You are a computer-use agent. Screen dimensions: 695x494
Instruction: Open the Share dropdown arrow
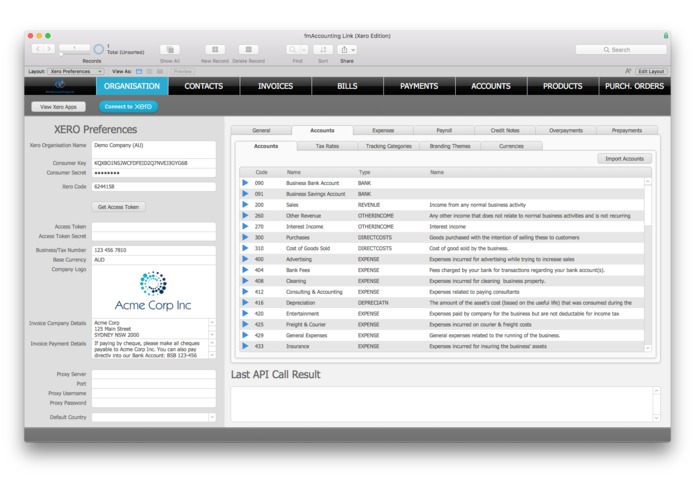click(x=353, y=50)
